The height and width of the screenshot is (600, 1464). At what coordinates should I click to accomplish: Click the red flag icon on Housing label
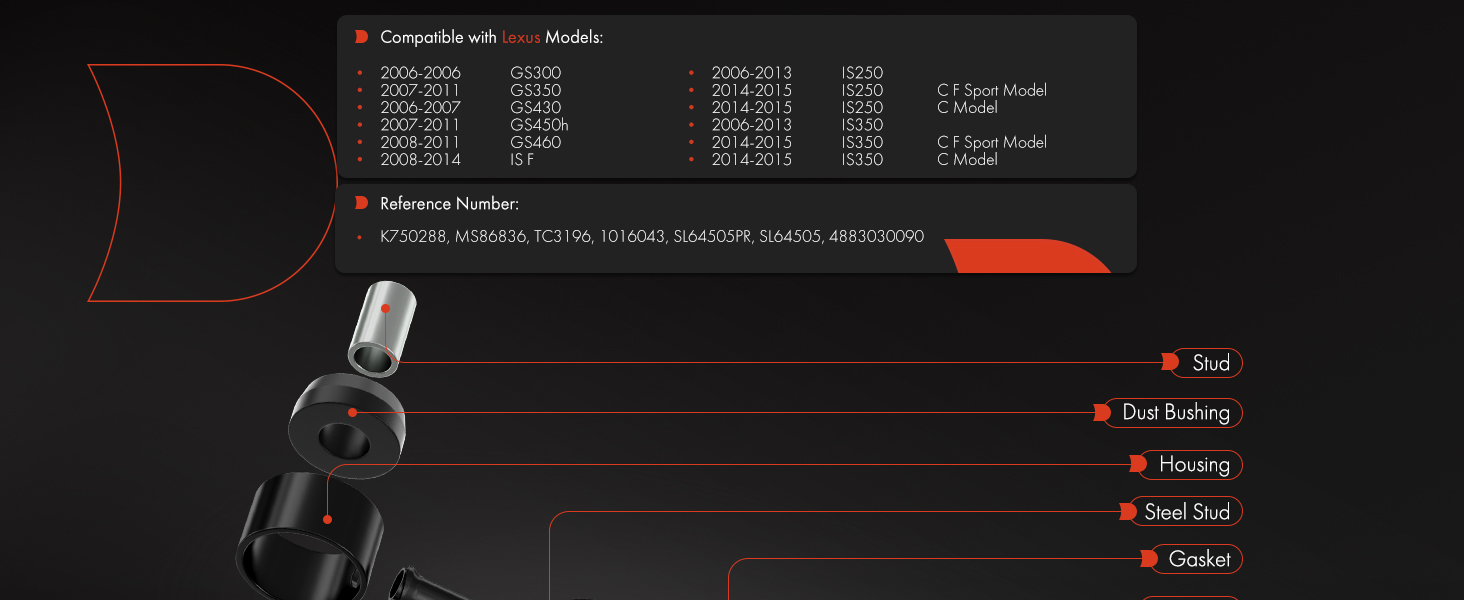coord(1138,464)
